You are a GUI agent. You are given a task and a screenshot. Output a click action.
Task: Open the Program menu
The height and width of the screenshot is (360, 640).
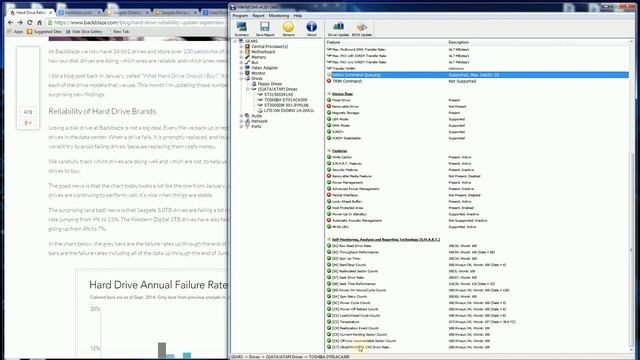pos(240,16)
